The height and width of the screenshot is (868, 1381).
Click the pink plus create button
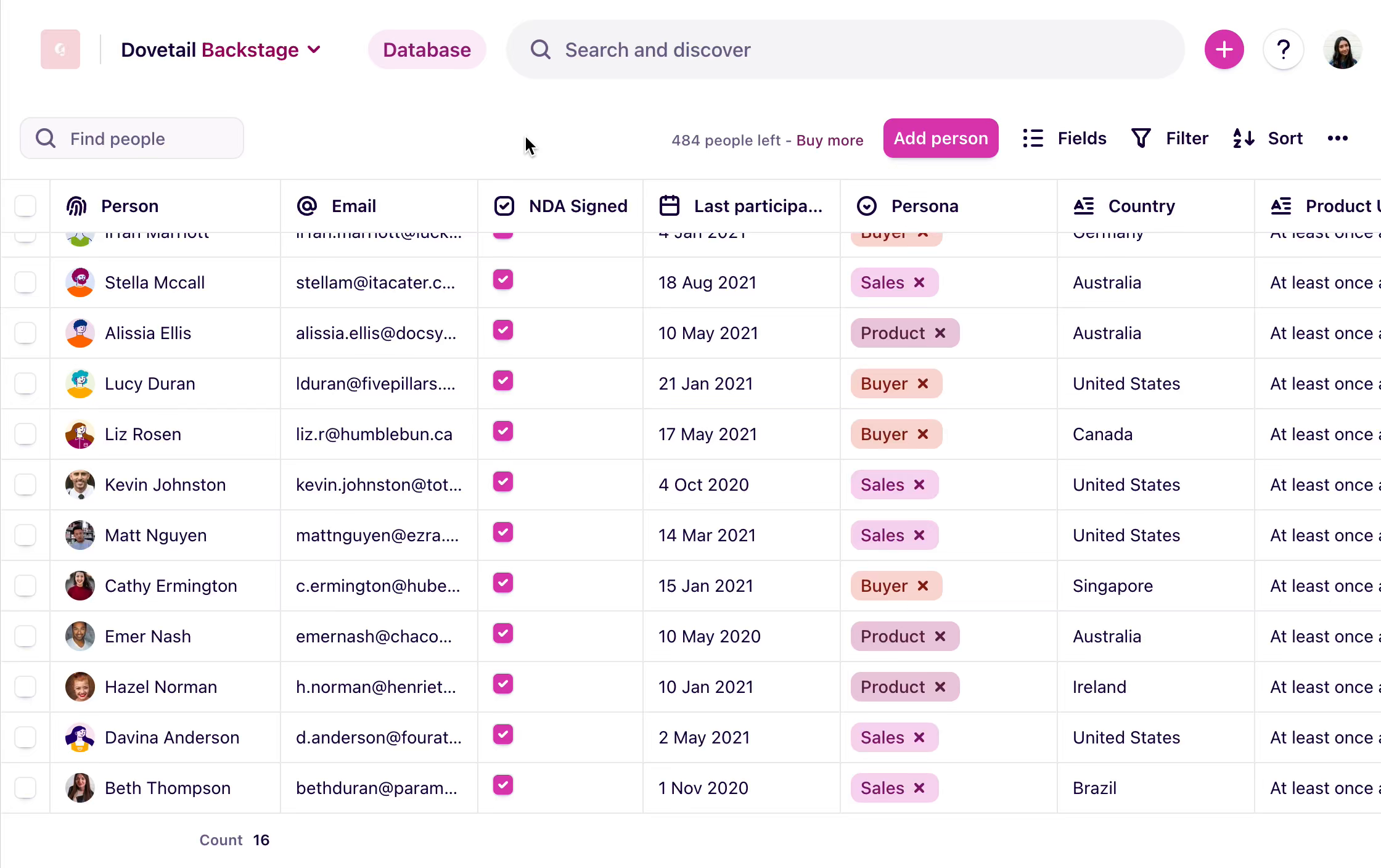click(1224, 49)
